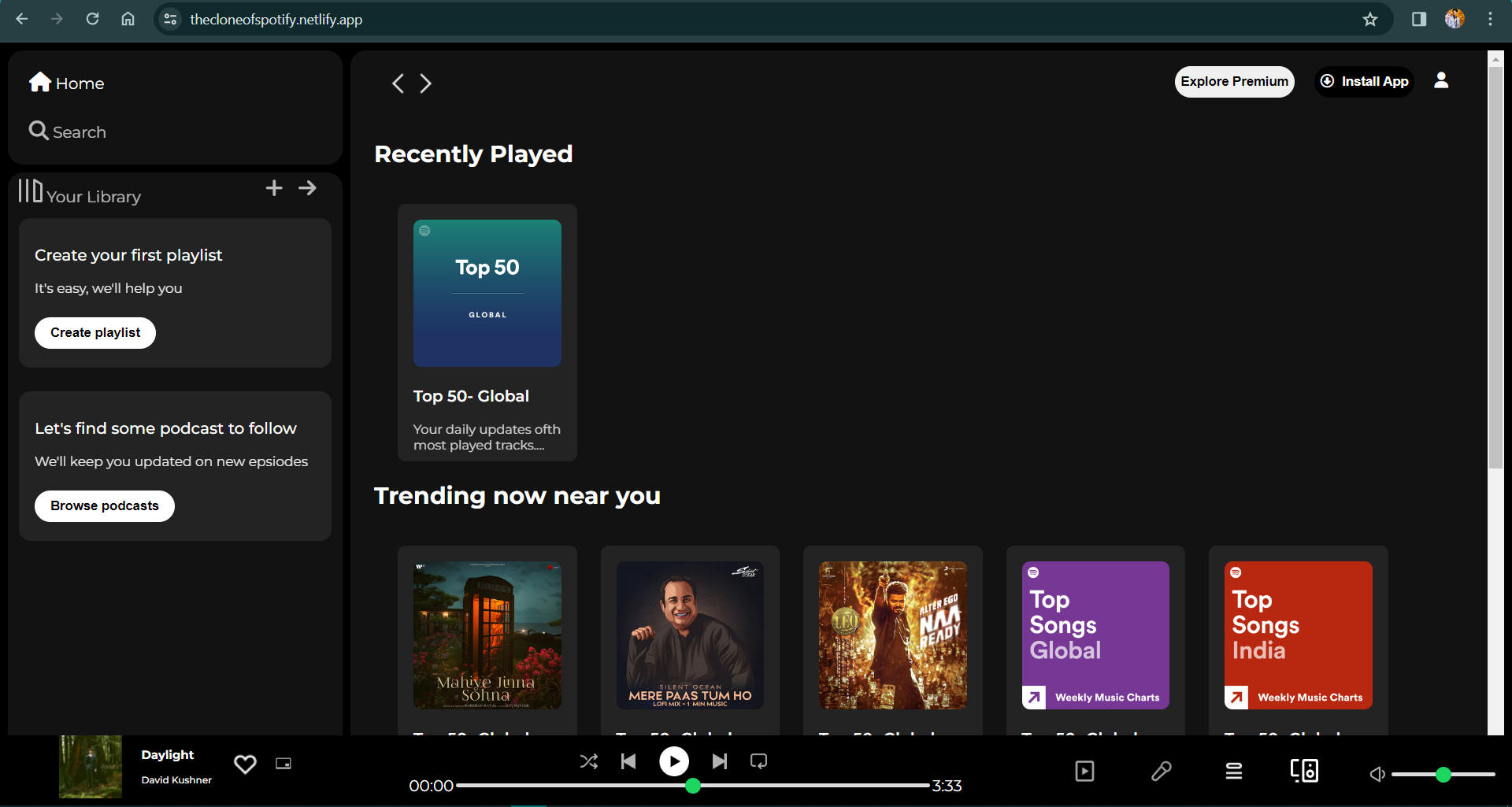Reload the browser page
Image resolution: width=1512 pixels, height=807 pixels.
[92, 19]
